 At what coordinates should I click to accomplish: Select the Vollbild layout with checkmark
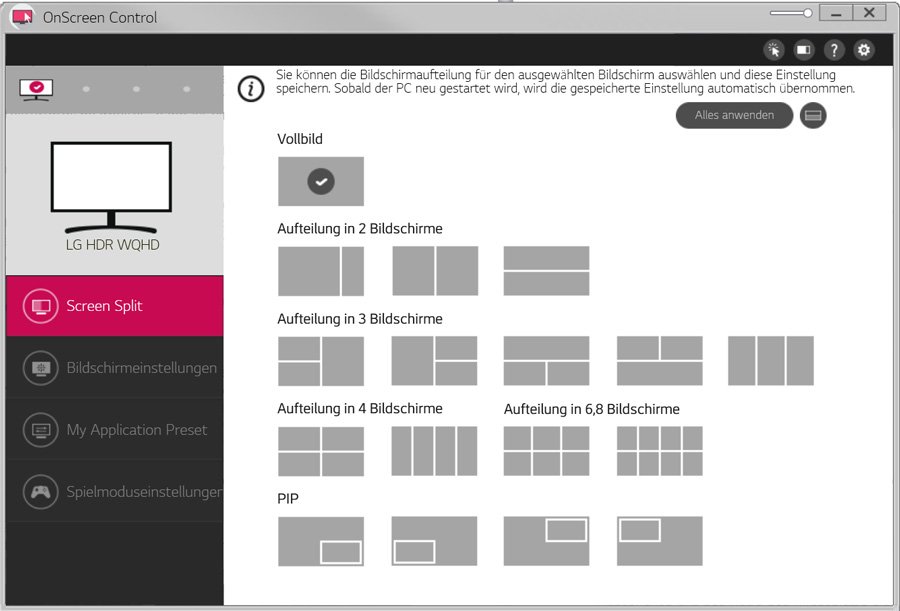coord(321,181)
